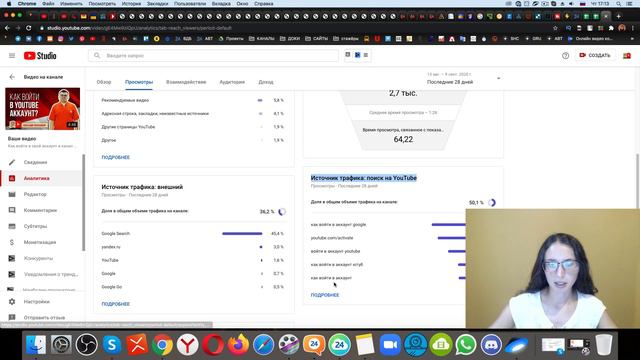Open the САЙТЫ bookmarks folder
This screenshot has height=360, width=640.
click(317, 39)
